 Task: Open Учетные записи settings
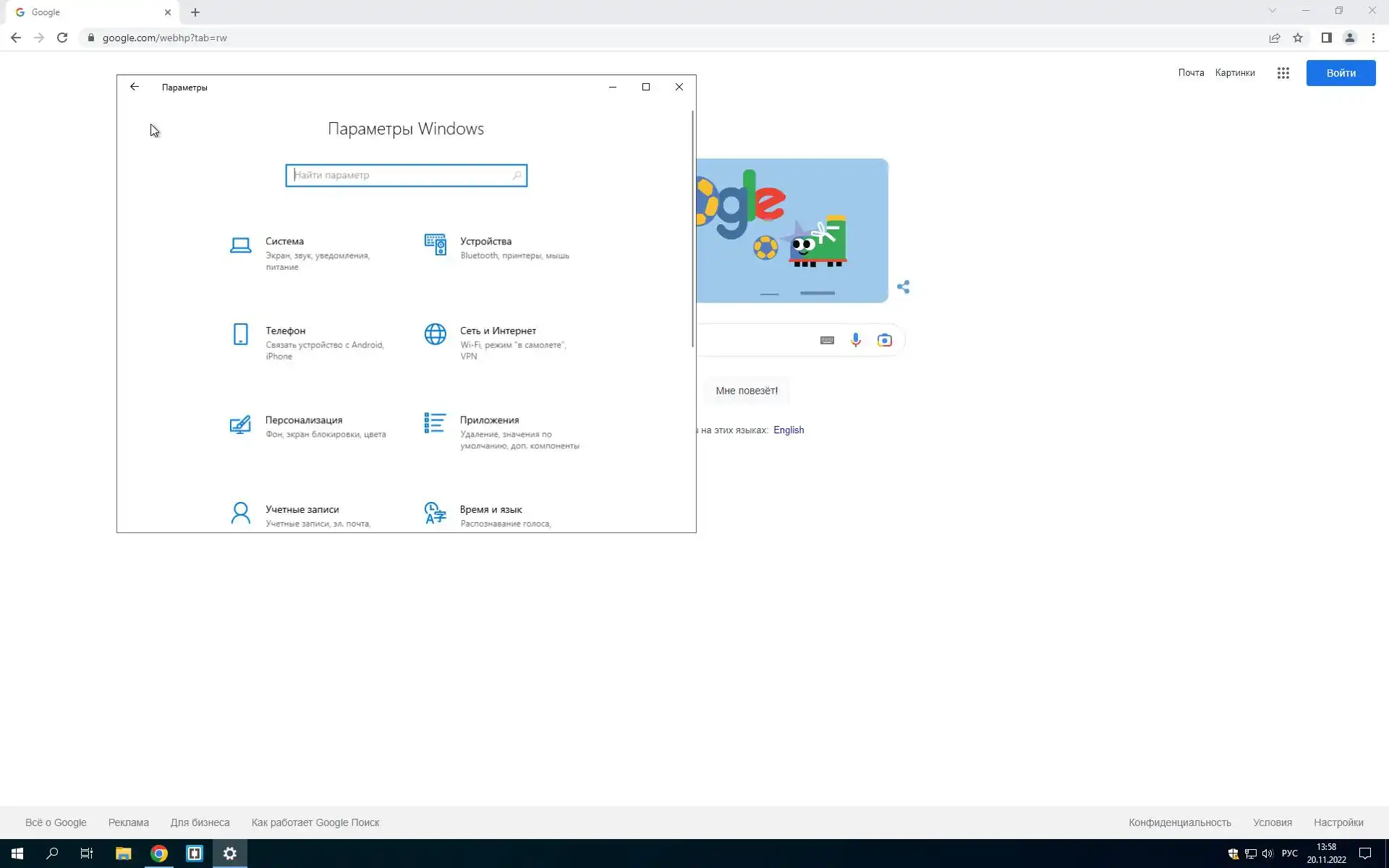tap(302, 510)
